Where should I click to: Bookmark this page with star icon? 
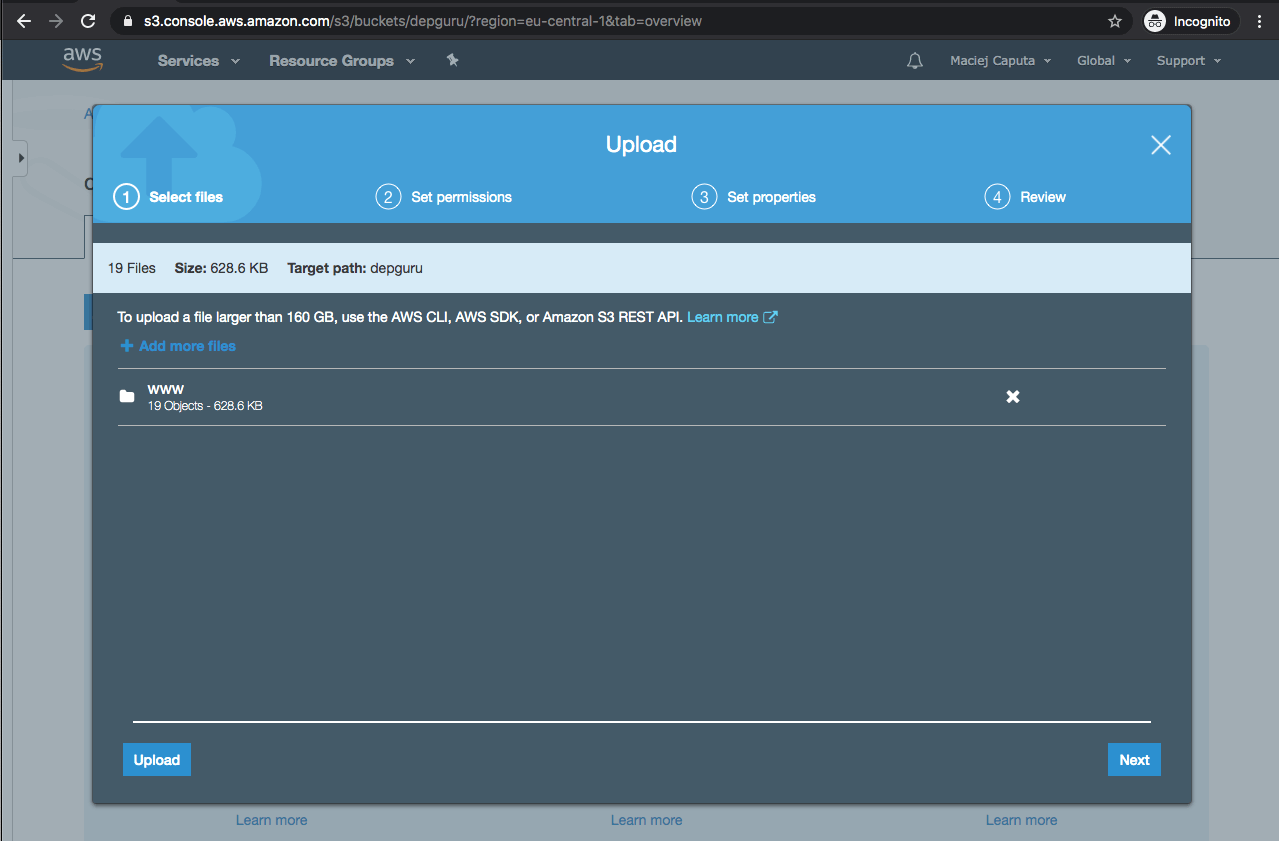(1115, 21)
